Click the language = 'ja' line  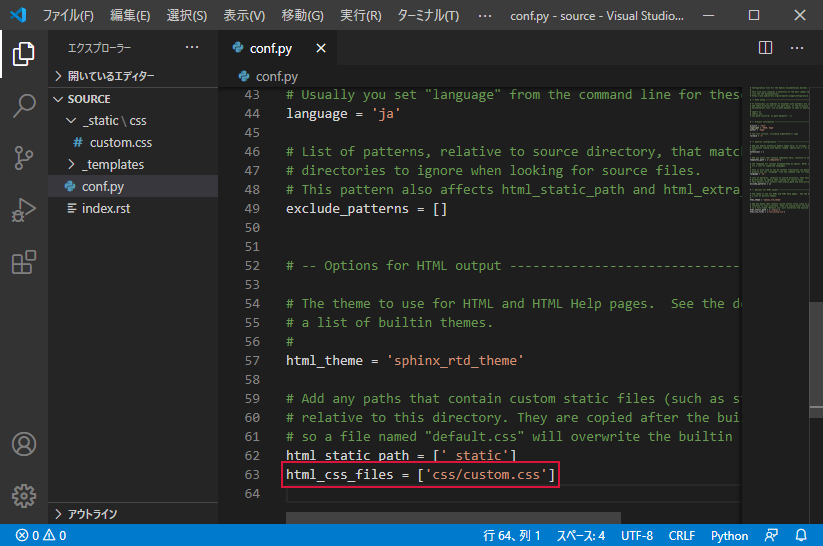pos(343,114)
